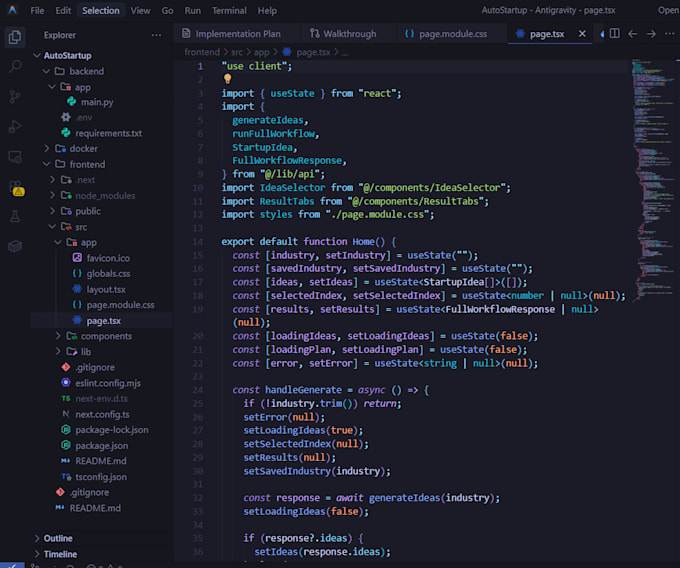
Task: Open the Terminal menu
Action: point(229,10)
